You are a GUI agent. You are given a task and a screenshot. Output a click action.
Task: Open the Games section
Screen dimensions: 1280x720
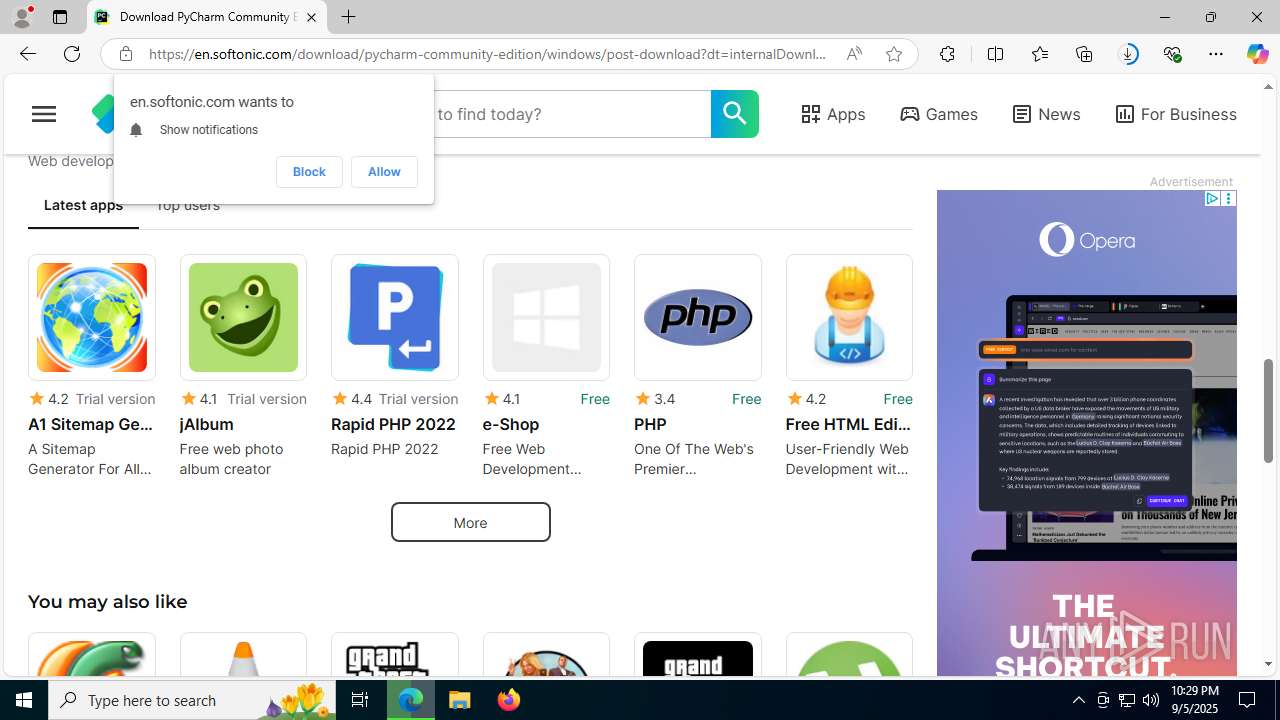click(x=939, y=114)
